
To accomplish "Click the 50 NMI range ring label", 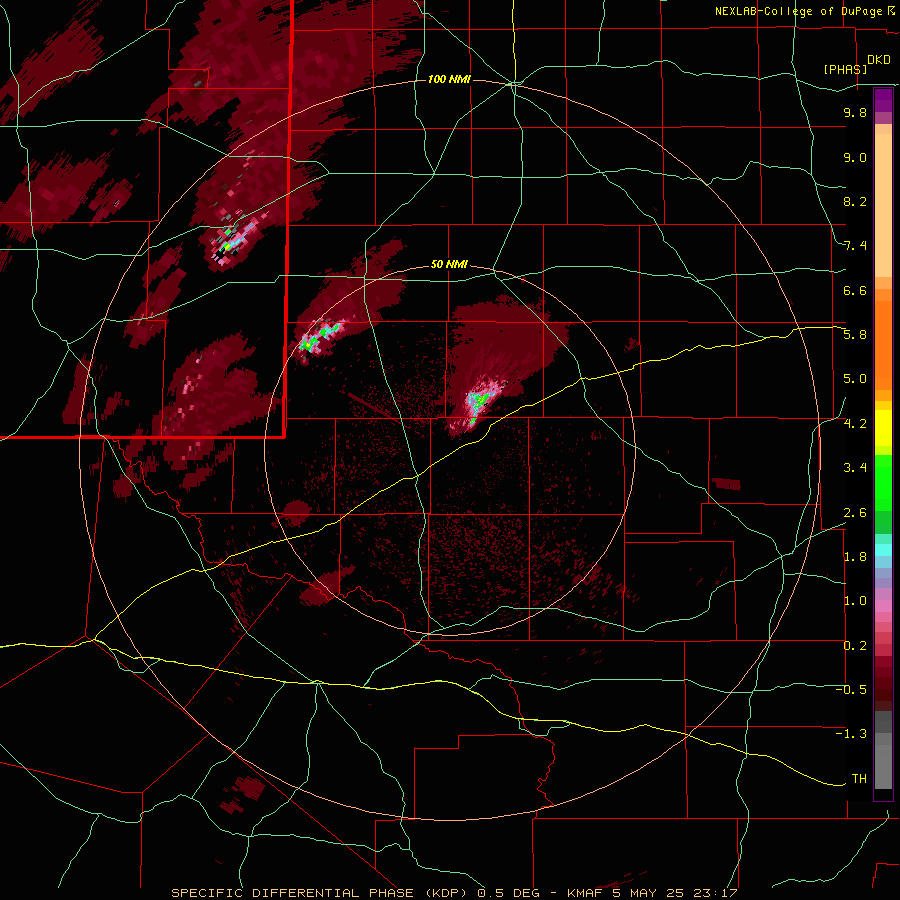I will point(449,264).
